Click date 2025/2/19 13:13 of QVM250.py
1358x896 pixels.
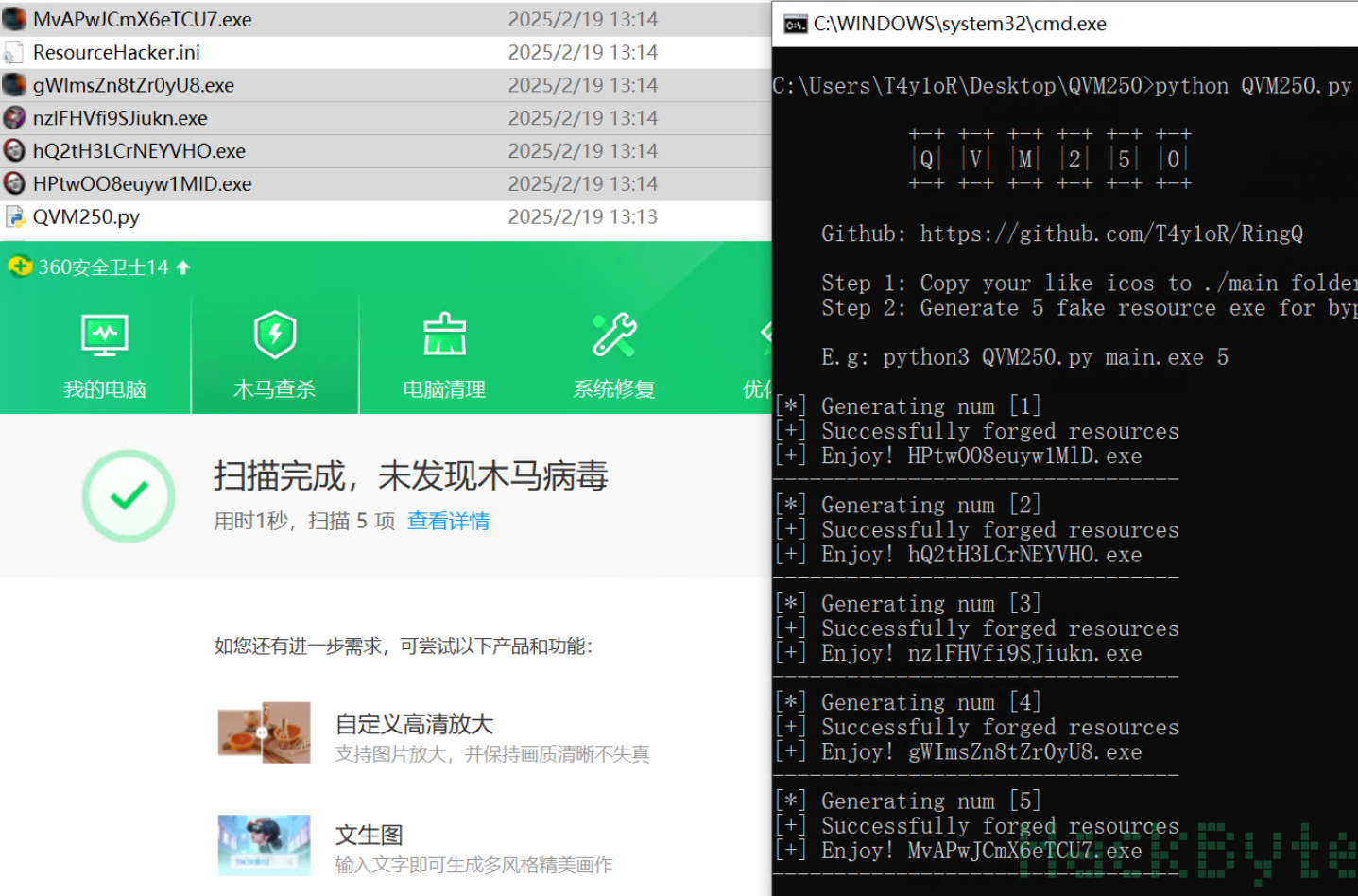coord(583,216)
